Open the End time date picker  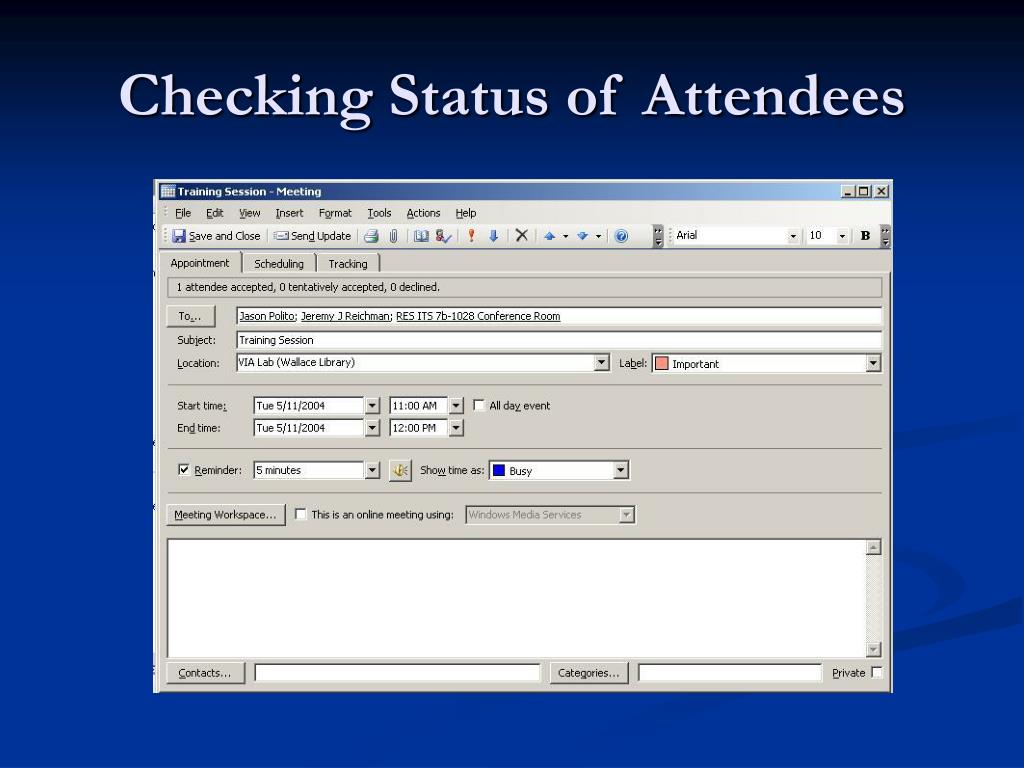[x=372, y=428]
